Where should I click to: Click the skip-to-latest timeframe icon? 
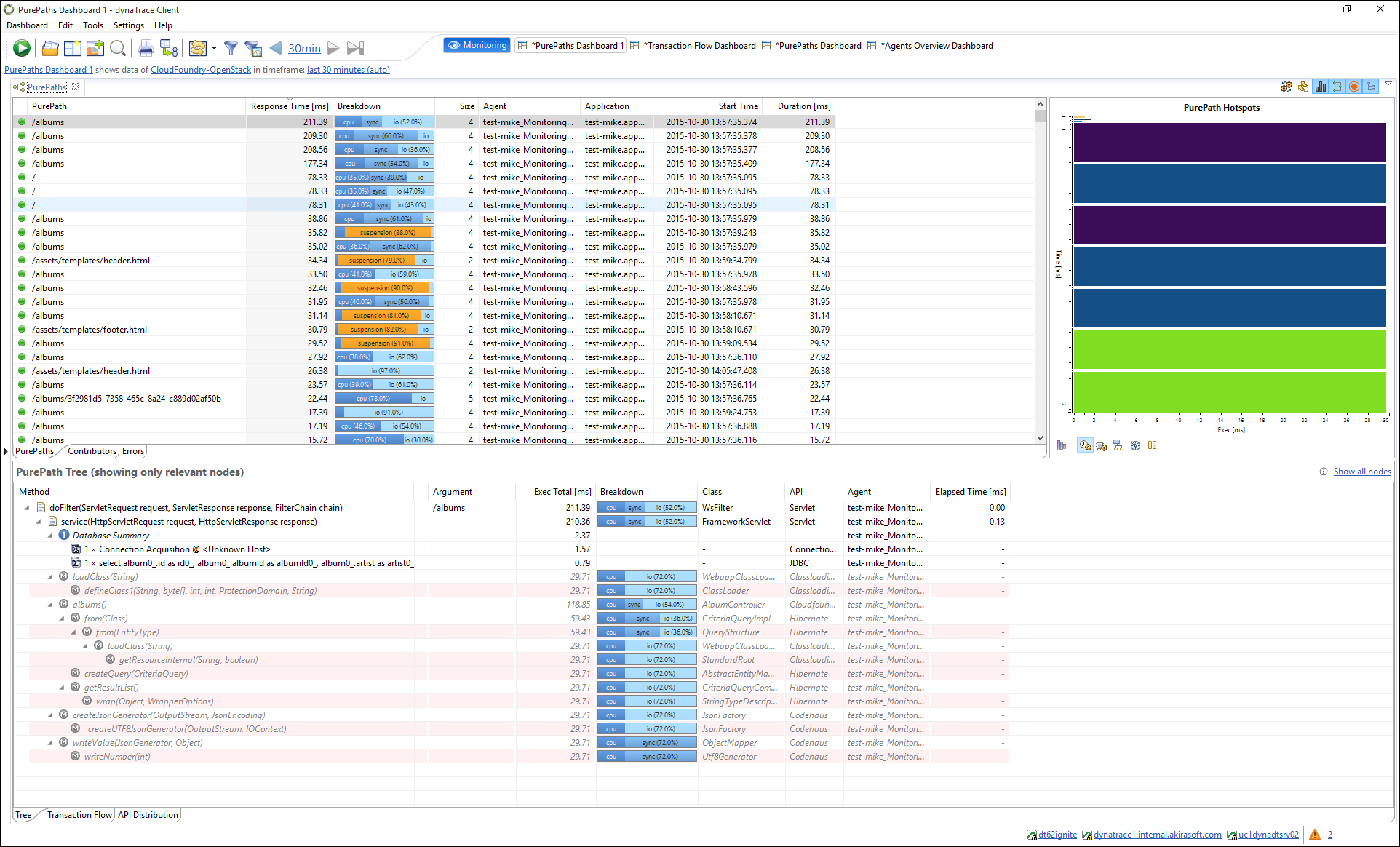355,48
